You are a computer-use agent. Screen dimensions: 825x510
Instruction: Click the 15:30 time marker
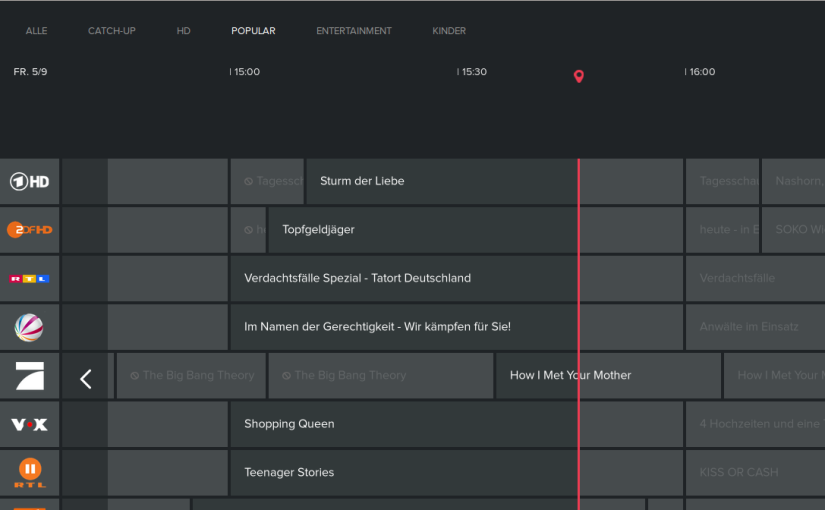(472, 72)
